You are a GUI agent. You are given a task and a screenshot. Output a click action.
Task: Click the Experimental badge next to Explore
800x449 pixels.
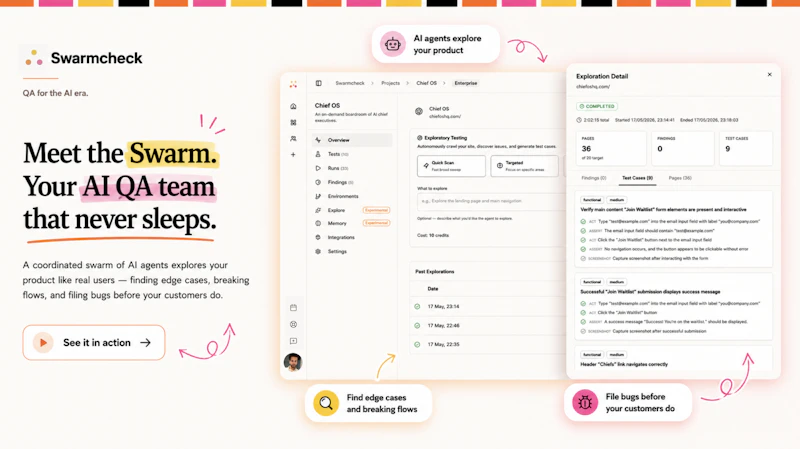pyautogui.click(x=377, y=210)
